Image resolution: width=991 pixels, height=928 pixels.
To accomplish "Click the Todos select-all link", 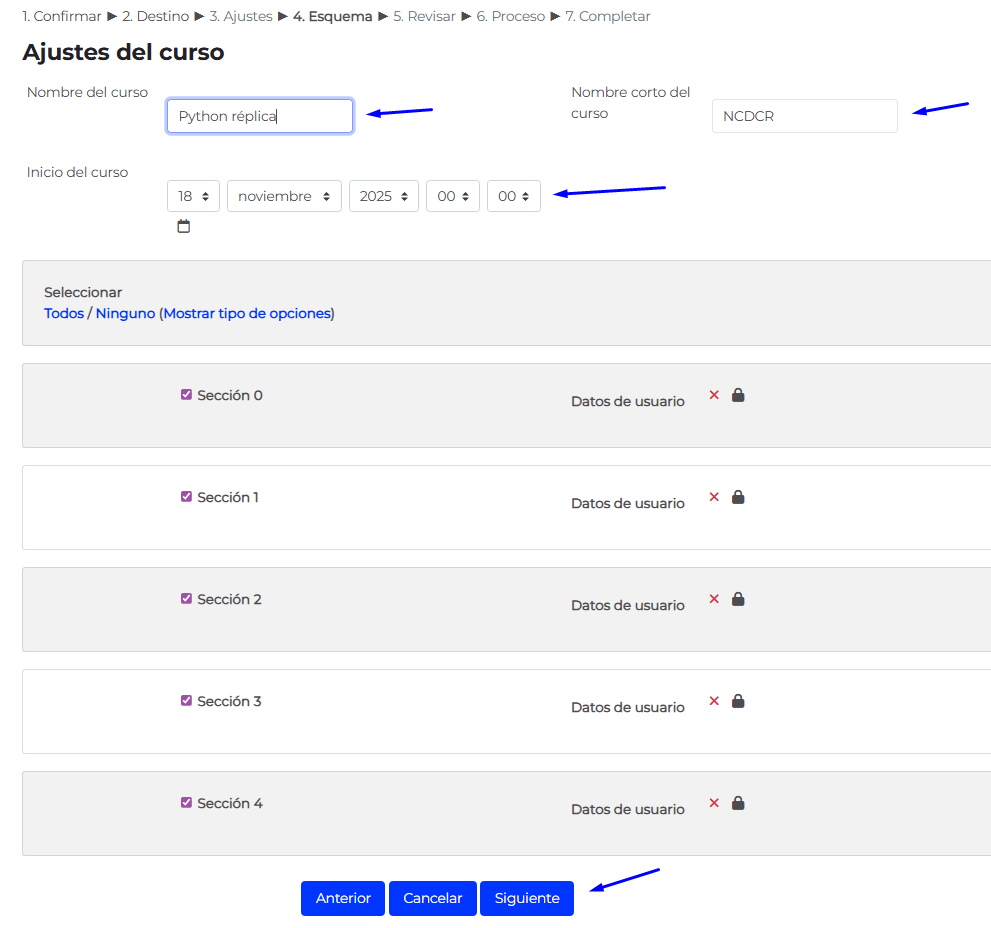I will (64, 313).
